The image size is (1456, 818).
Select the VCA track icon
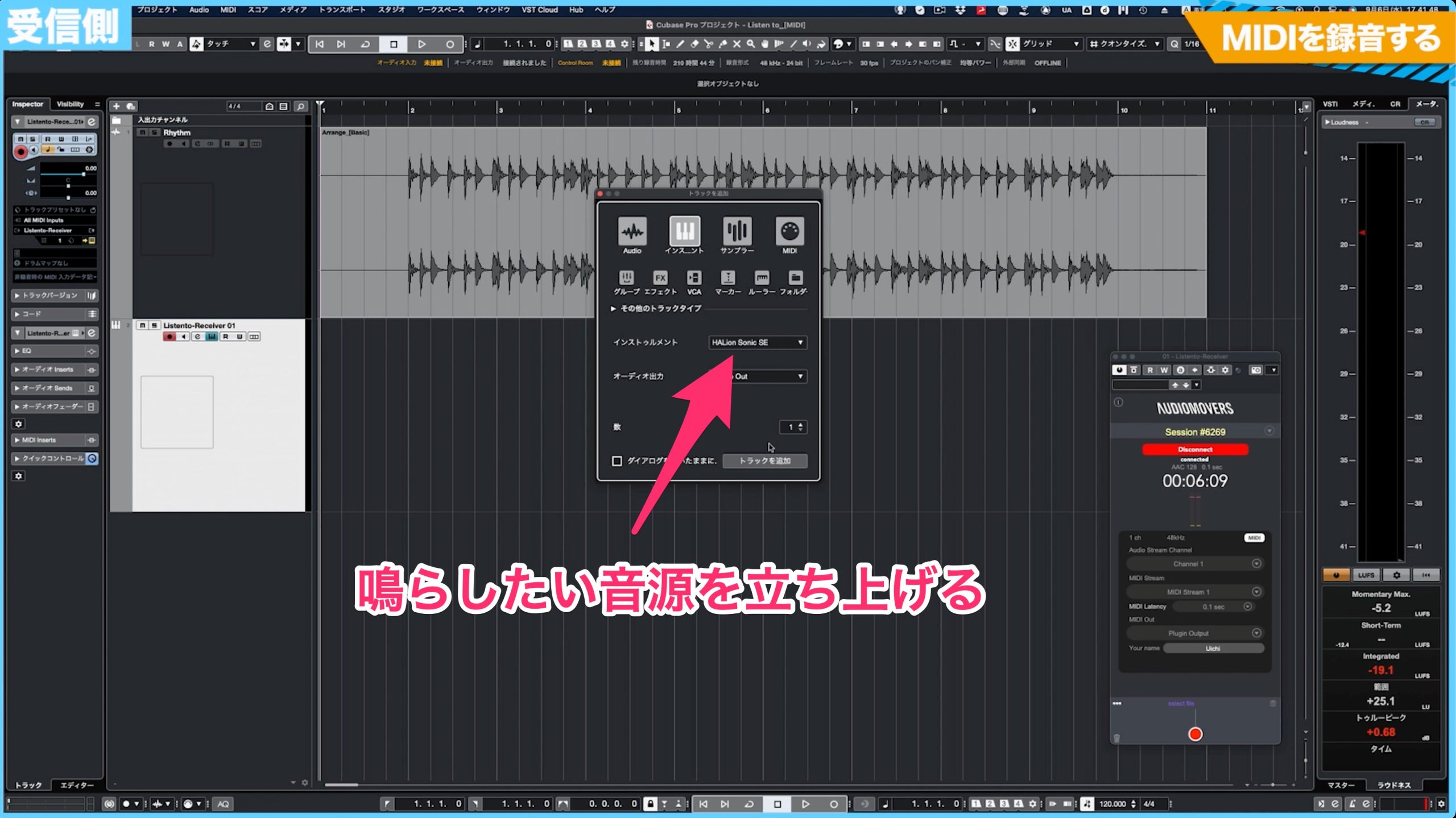point(694,277)
